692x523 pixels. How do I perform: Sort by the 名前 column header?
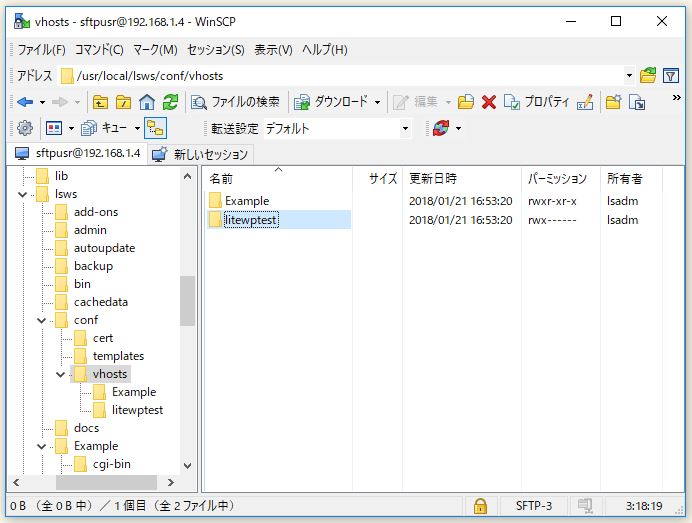pos(278,179)
